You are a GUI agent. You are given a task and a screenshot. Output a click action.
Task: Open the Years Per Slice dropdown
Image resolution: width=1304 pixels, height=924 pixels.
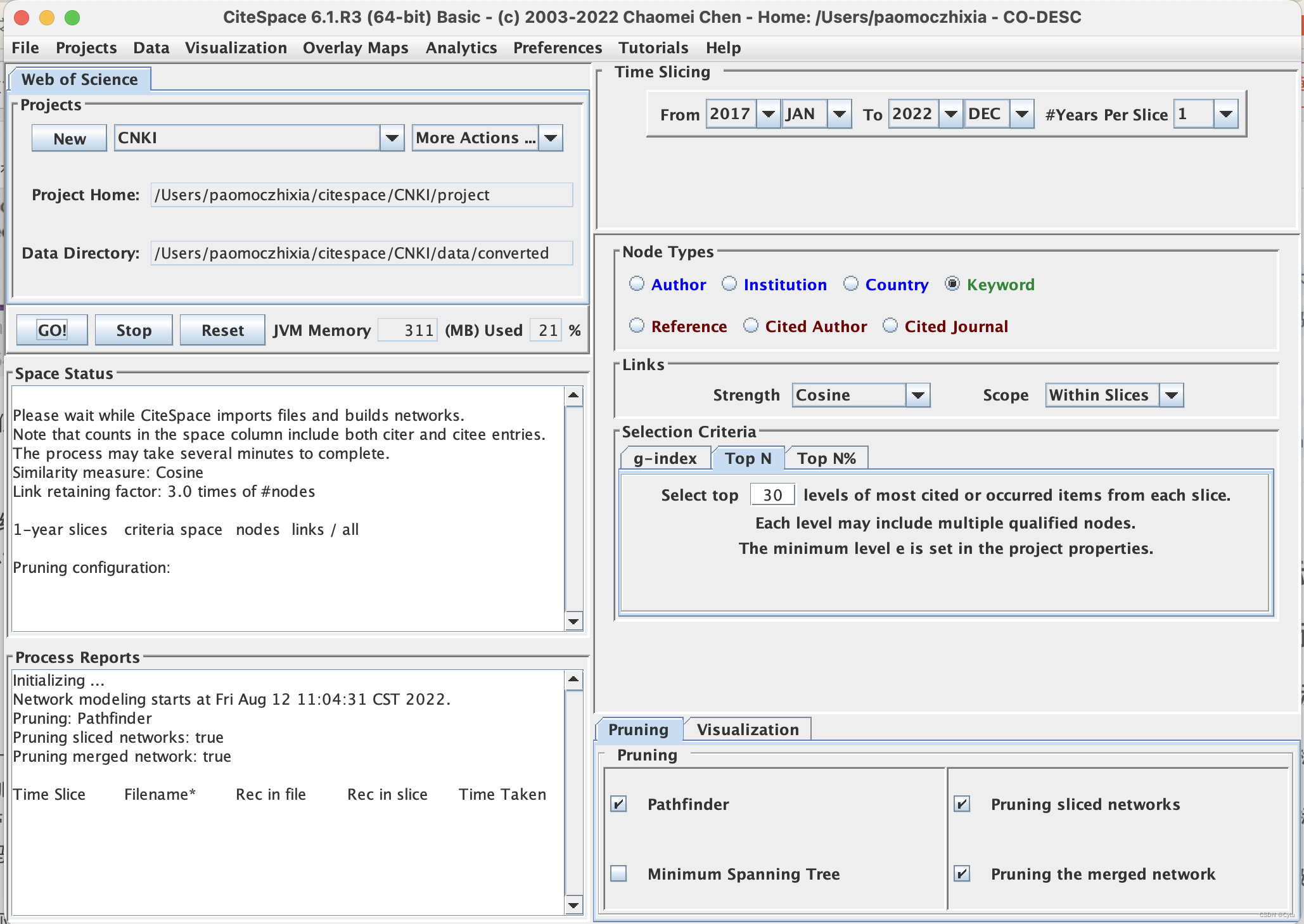[x=1225, y=114]
